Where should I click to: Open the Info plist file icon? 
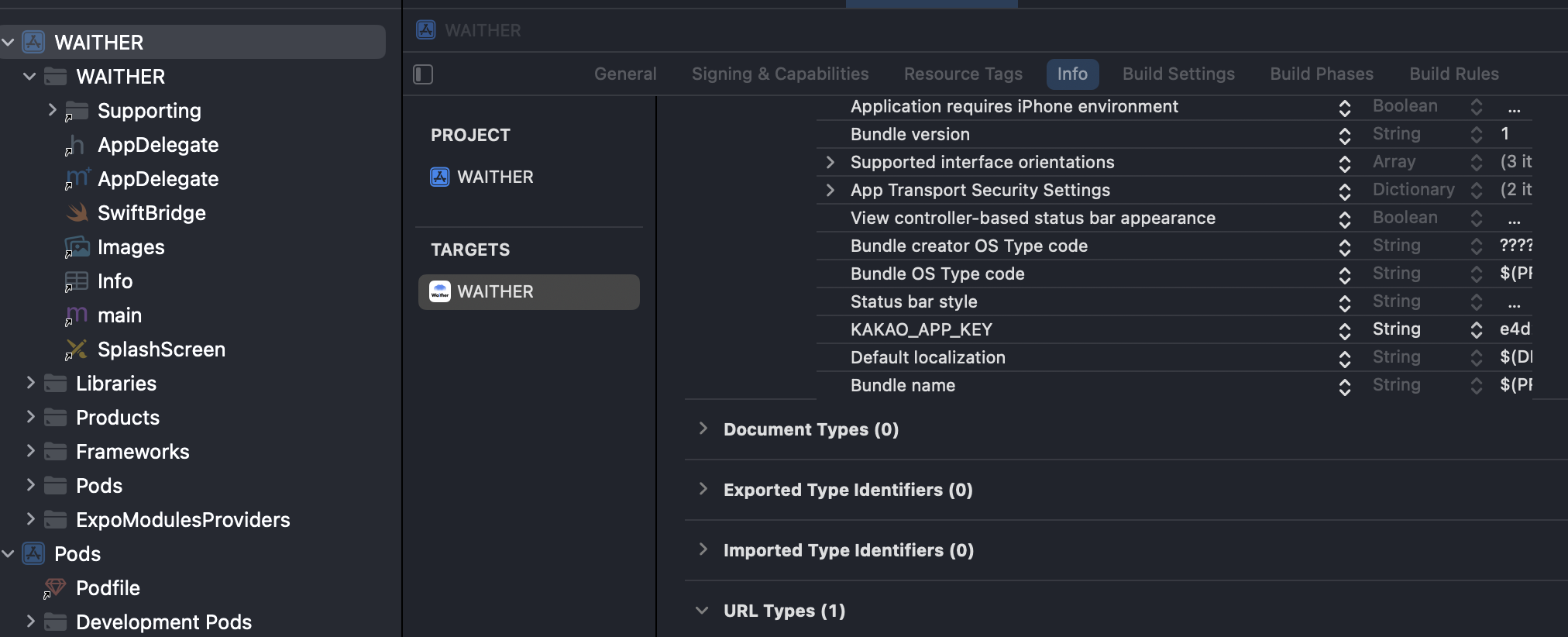tap(77, 281)
